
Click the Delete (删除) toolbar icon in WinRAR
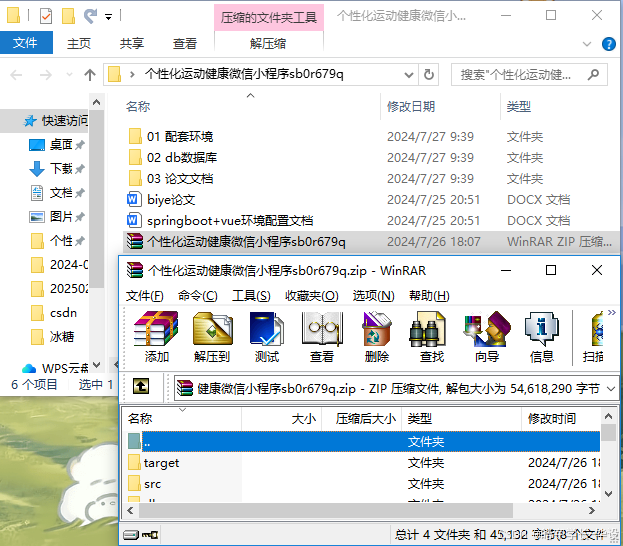(377, 337)
